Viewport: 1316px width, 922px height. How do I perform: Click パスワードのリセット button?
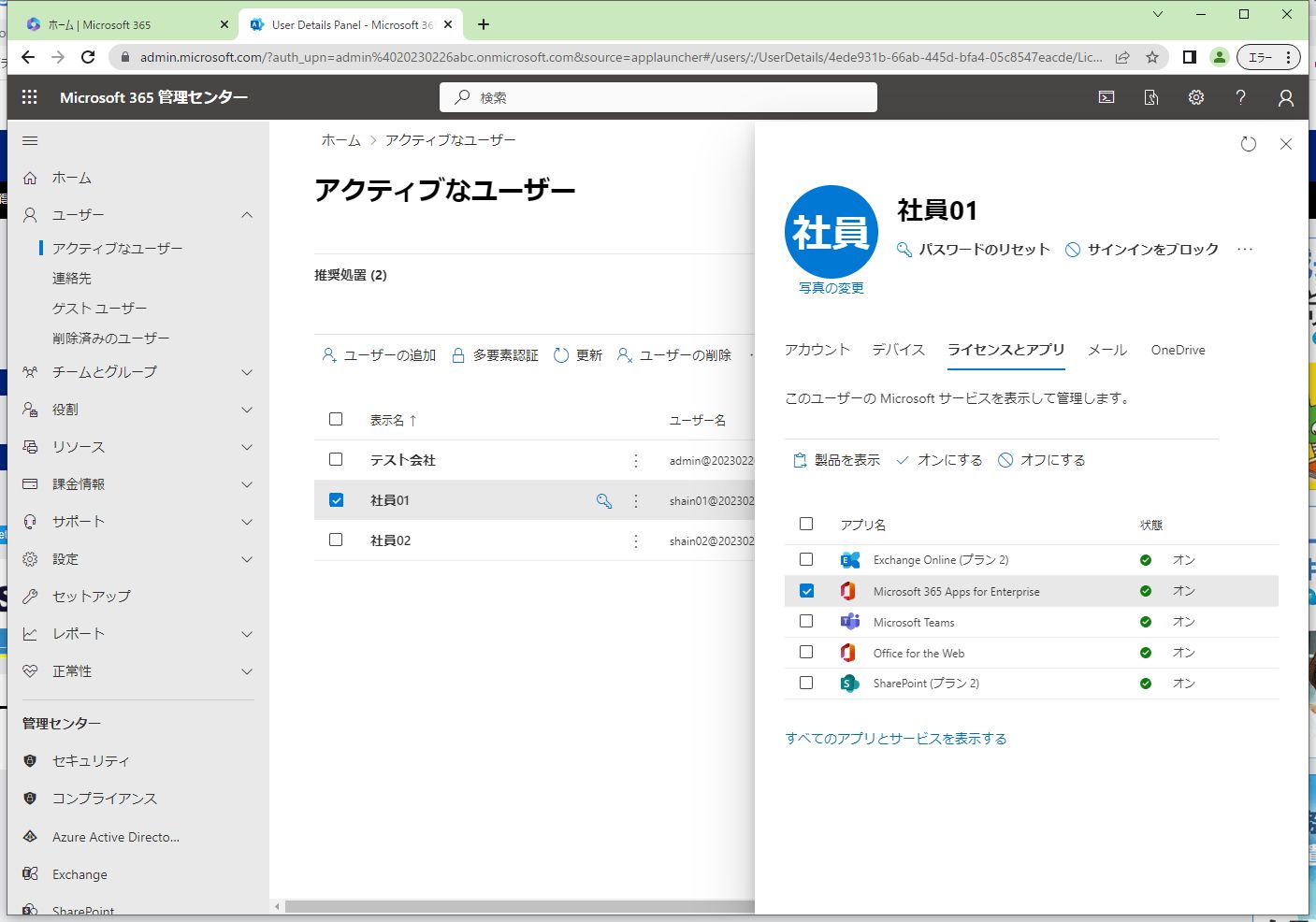[x=974, y=250]
